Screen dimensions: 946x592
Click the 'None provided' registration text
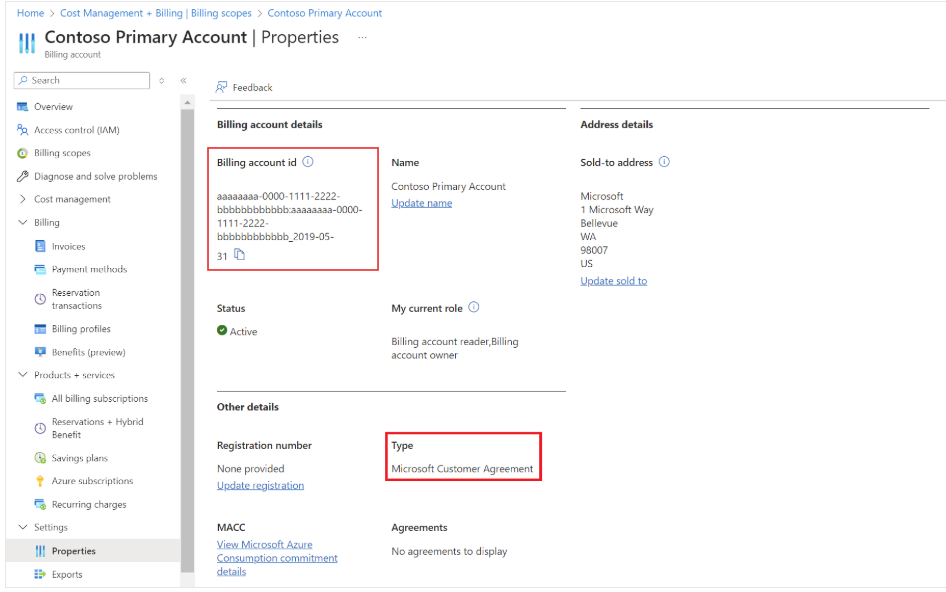(250, 468)
